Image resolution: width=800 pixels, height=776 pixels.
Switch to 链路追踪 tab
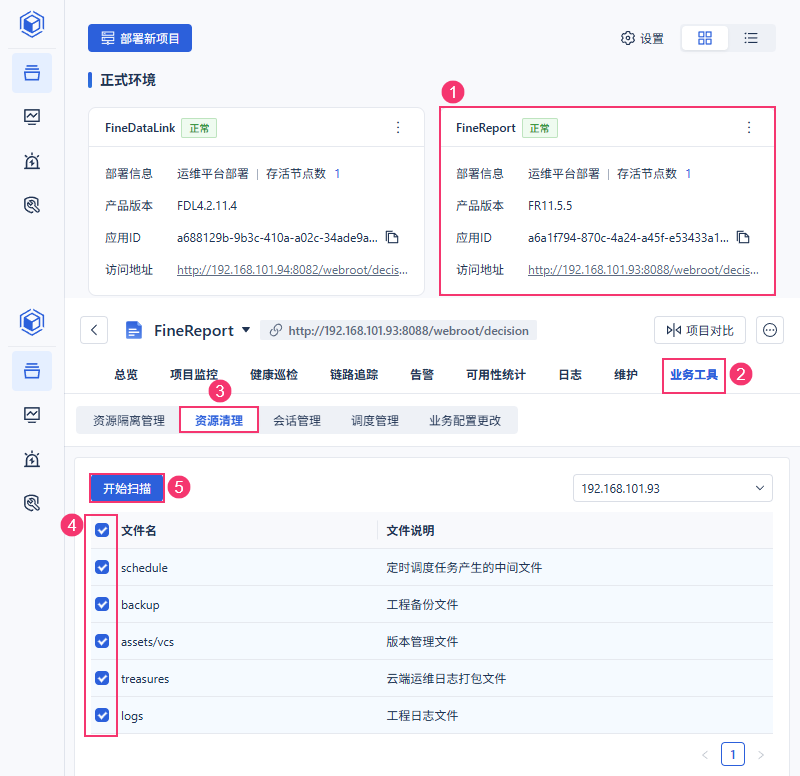354,375
